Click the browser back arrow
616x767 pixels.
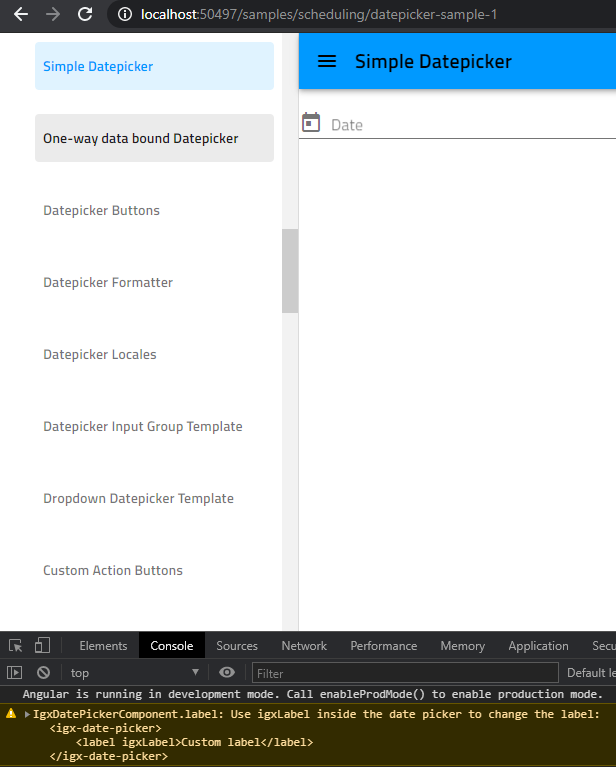click(x=21, y=14)
